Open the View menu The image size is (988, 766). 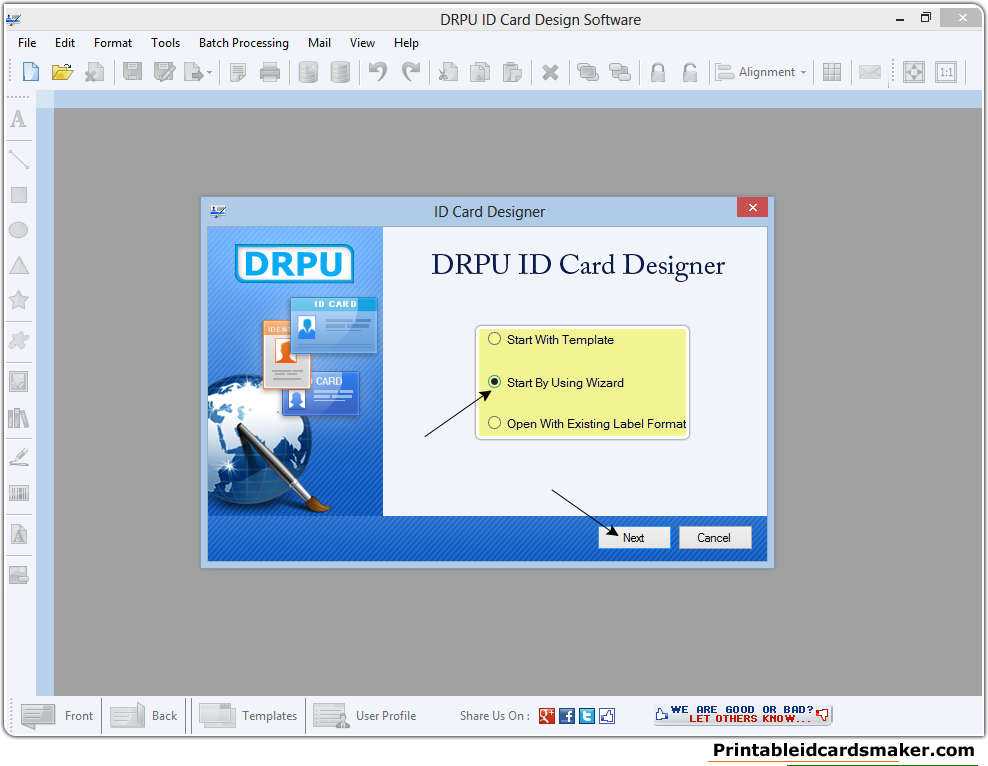362,43
